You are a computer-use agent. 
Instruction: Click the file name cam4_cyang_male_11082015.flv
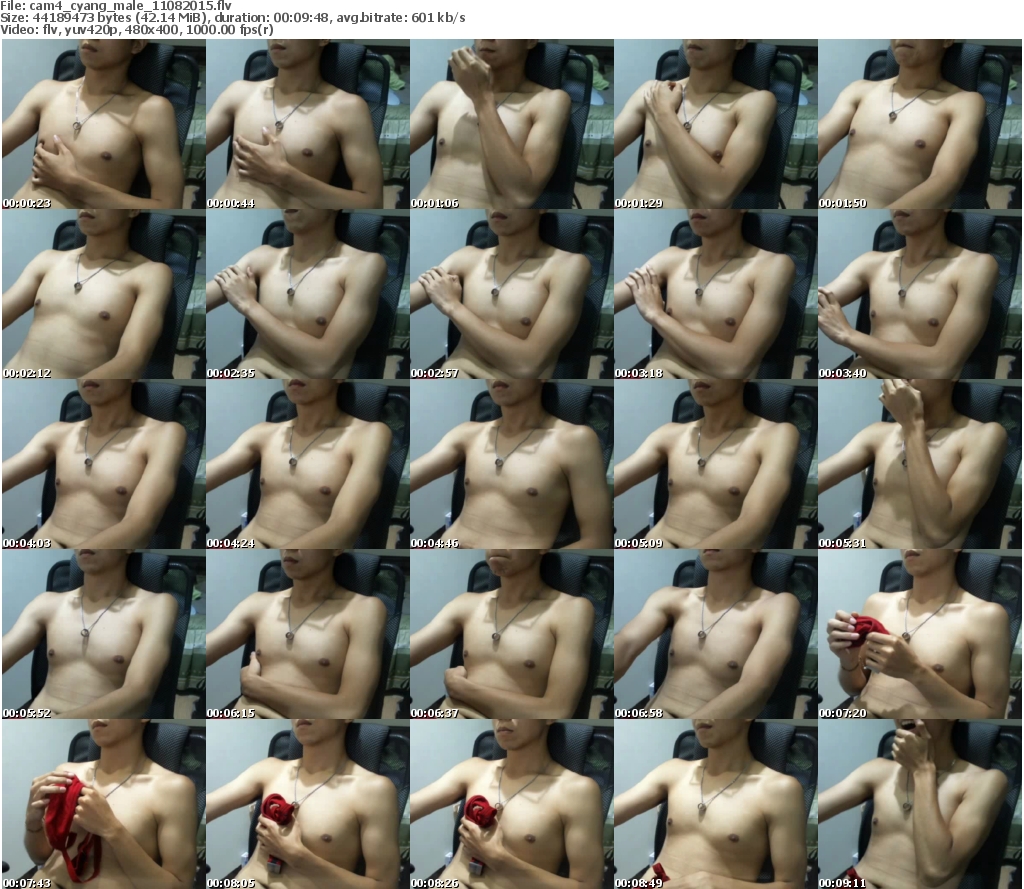click(131, 6)
